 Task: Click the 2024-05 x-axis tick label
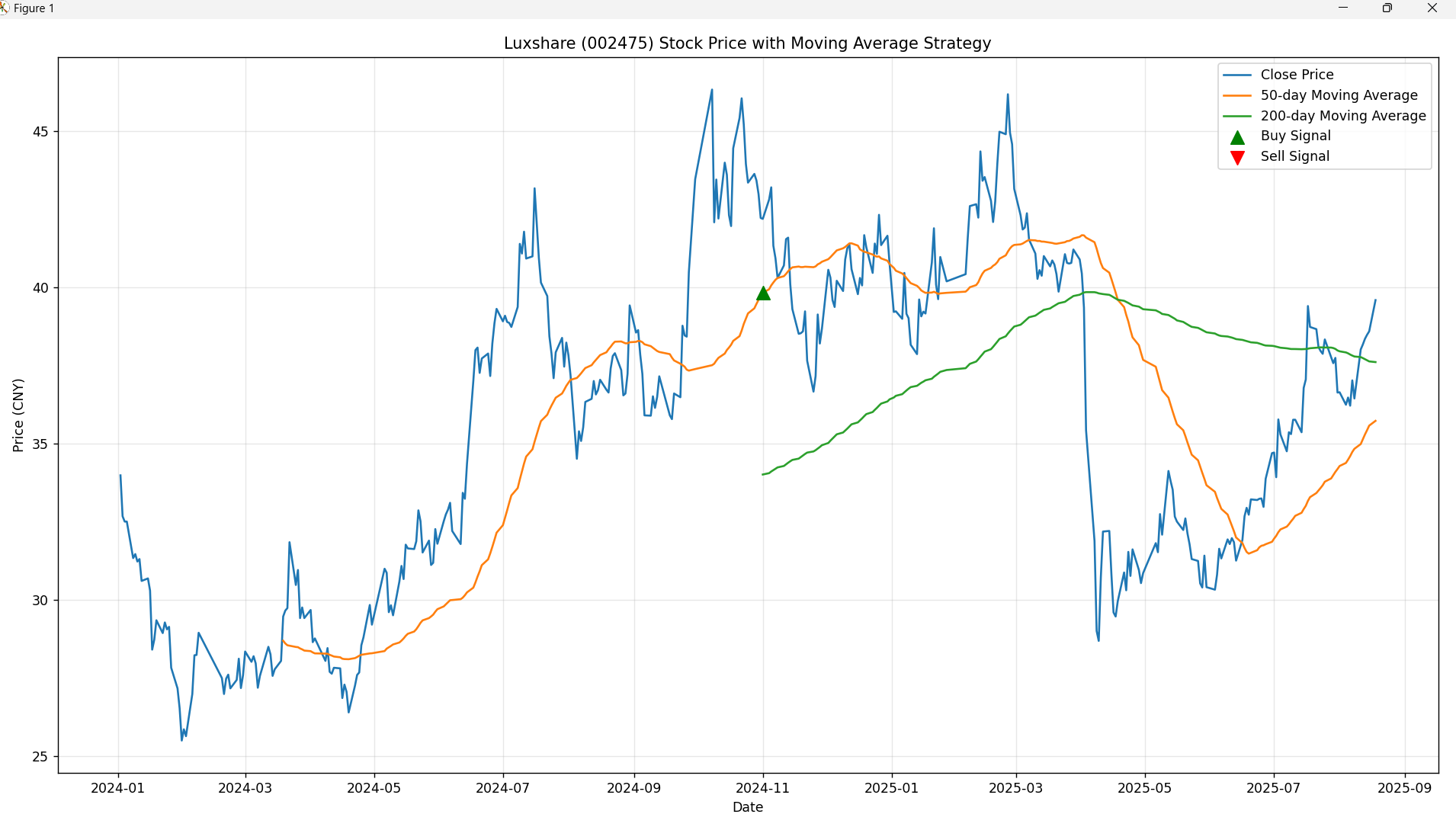coord(374,788)
